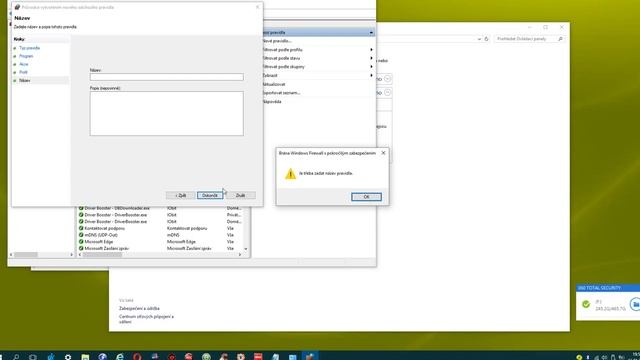
Task: Close the firewall warning dialog
Action: click(383, 153)
